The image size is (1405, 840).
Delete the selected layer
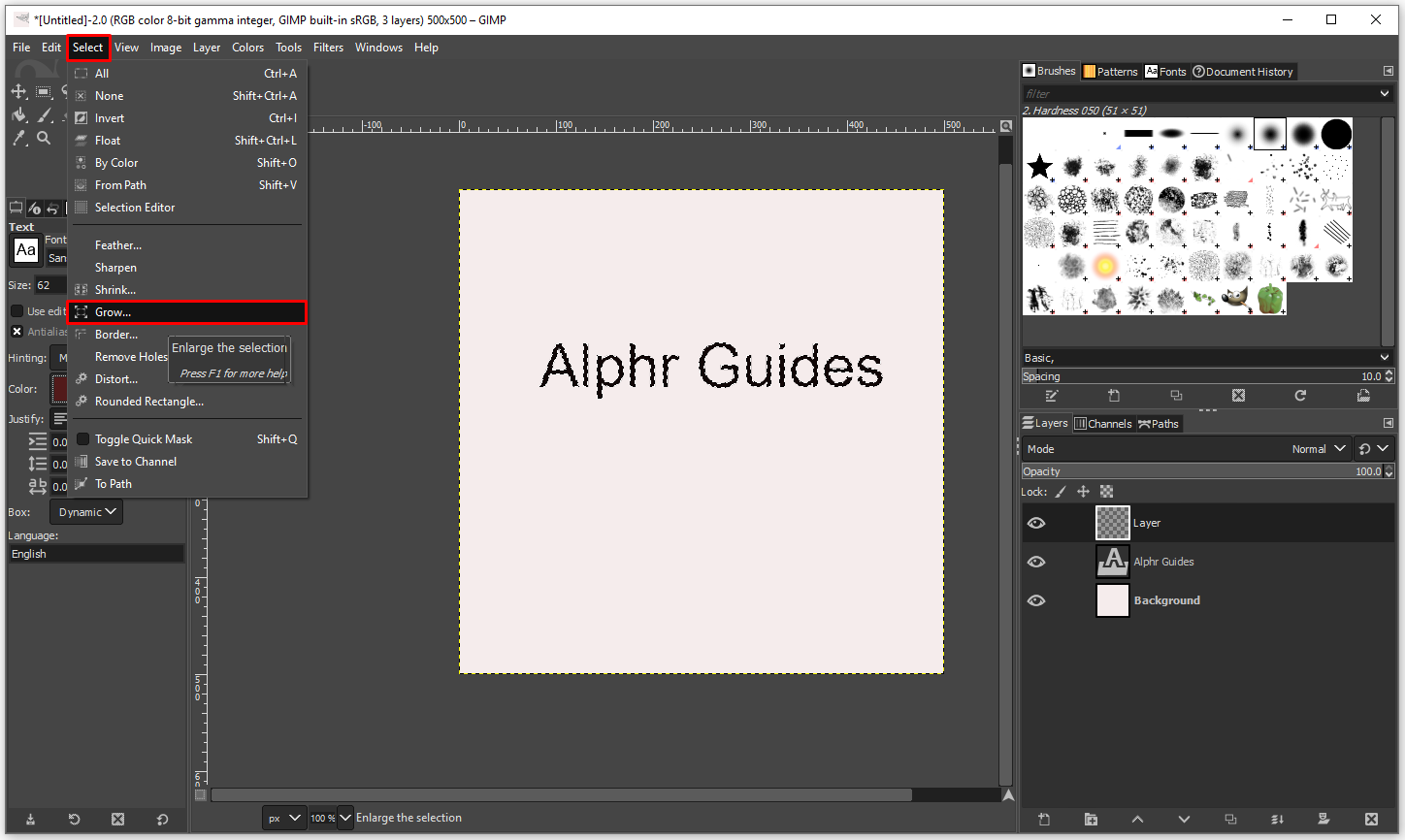[x=1370, y=820]
